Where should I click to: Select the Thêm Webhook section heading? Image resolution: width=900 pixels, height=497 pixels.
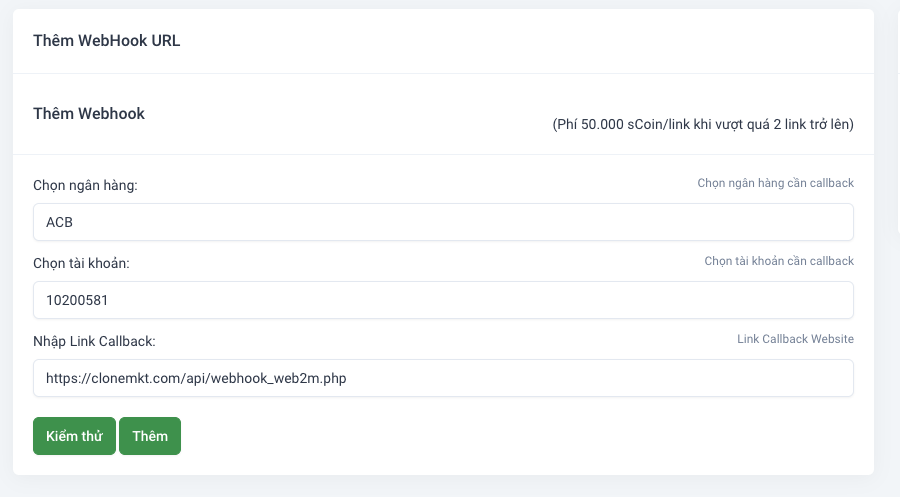[89, 114]
